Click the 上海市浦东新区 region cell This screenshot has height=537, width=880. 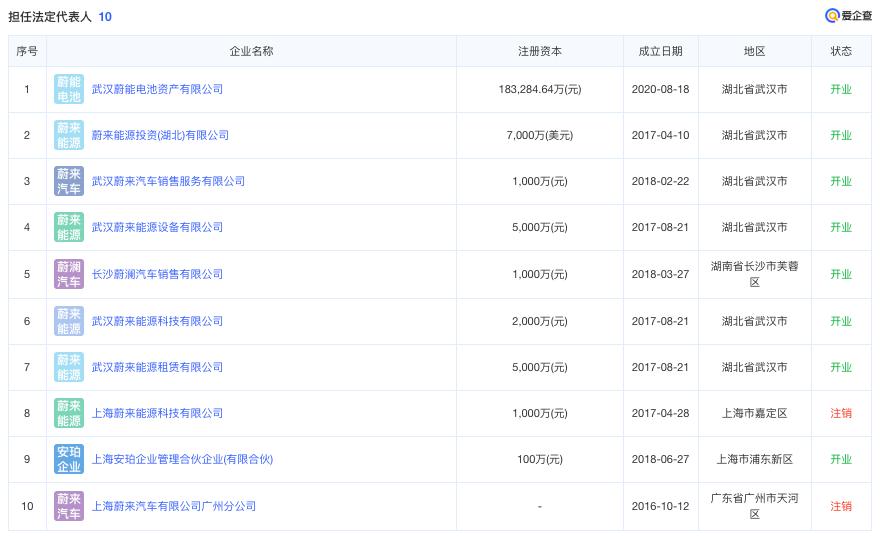click(x=754, y=459)
